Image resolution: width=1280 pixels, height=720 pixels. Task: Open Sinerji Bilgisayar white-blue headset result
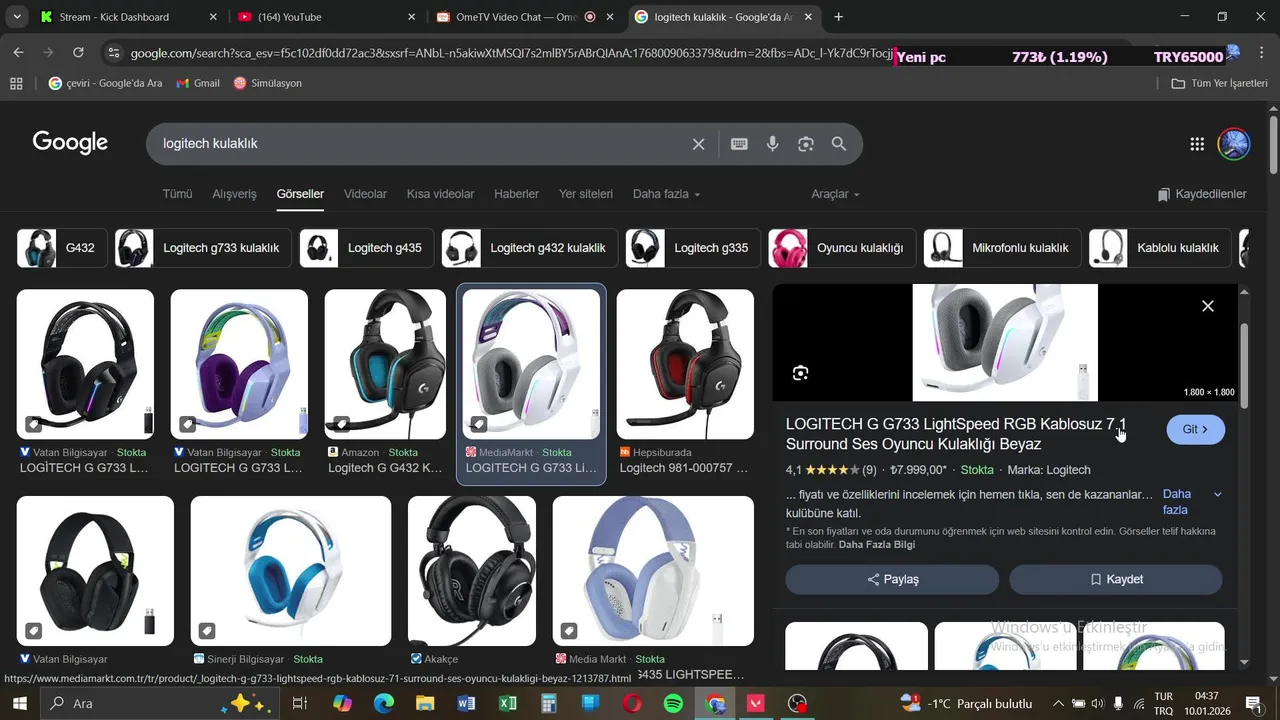(291, 571)
